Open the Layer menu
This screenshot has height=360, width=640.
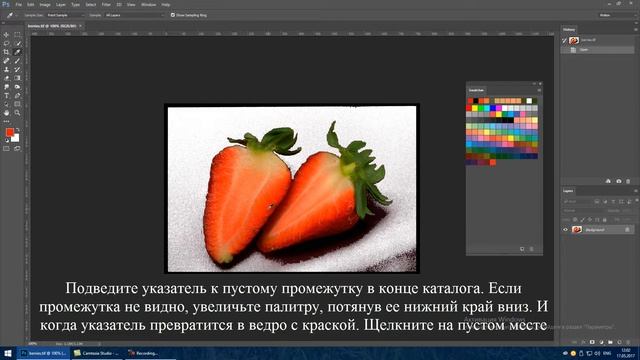coord(61,4)
